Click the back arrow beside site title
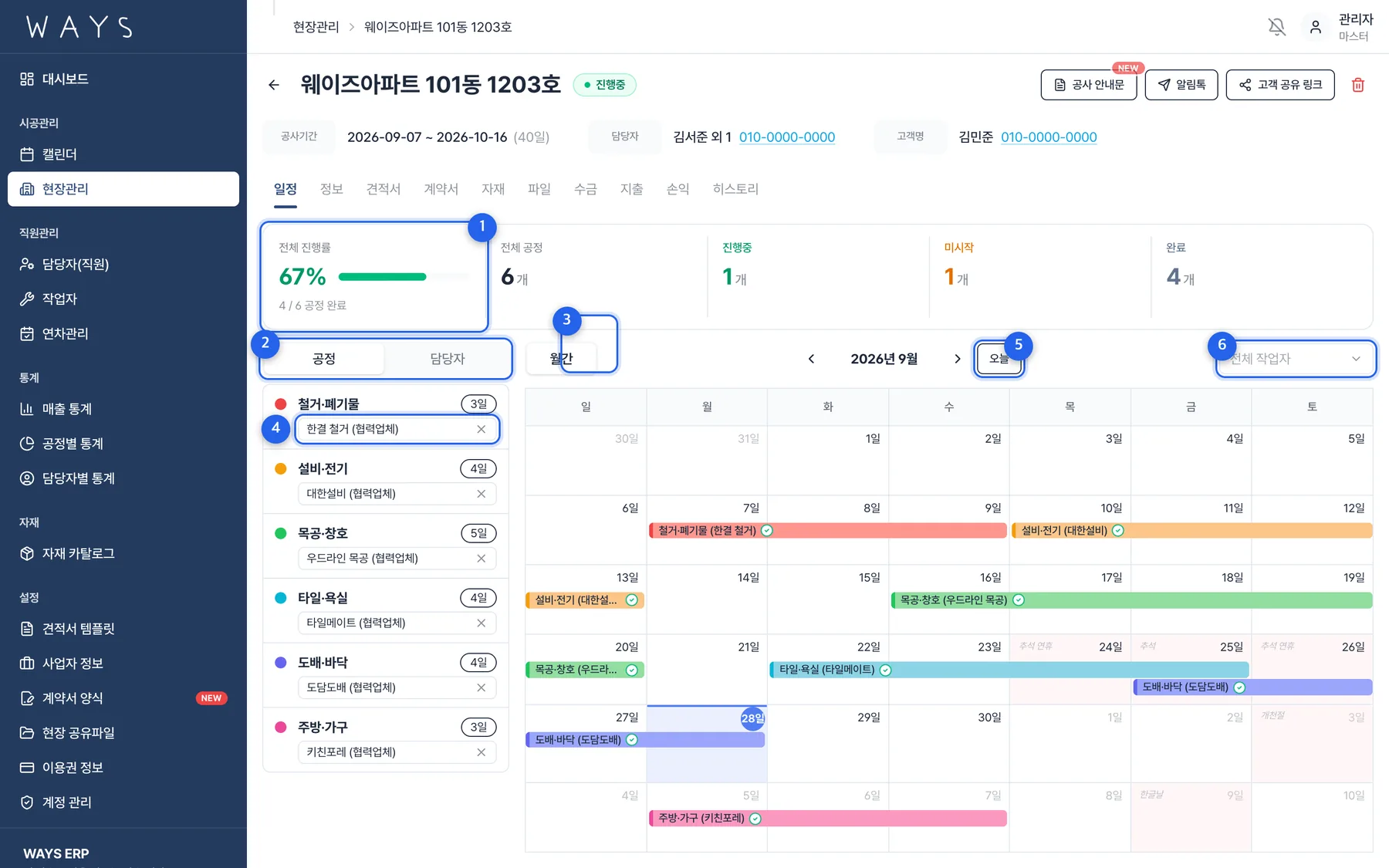This screenshot has width=1389, height=868. click(274, 85)
